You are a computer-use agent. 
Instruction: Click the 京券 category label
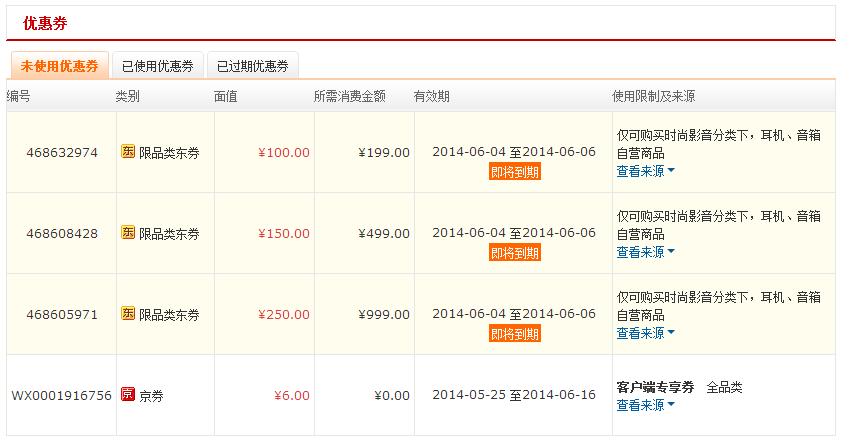click(151, 396)
